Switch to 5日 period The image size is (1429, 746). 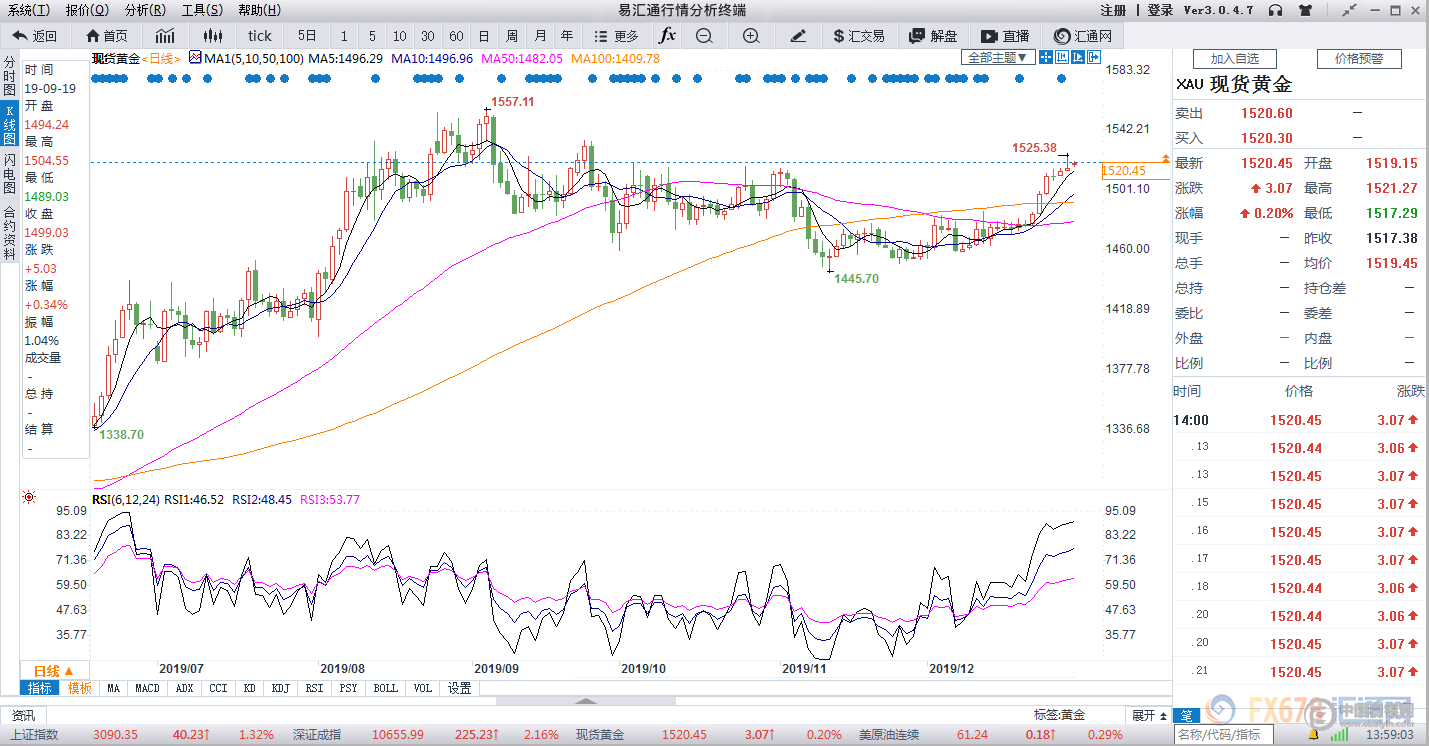[307, 35]
